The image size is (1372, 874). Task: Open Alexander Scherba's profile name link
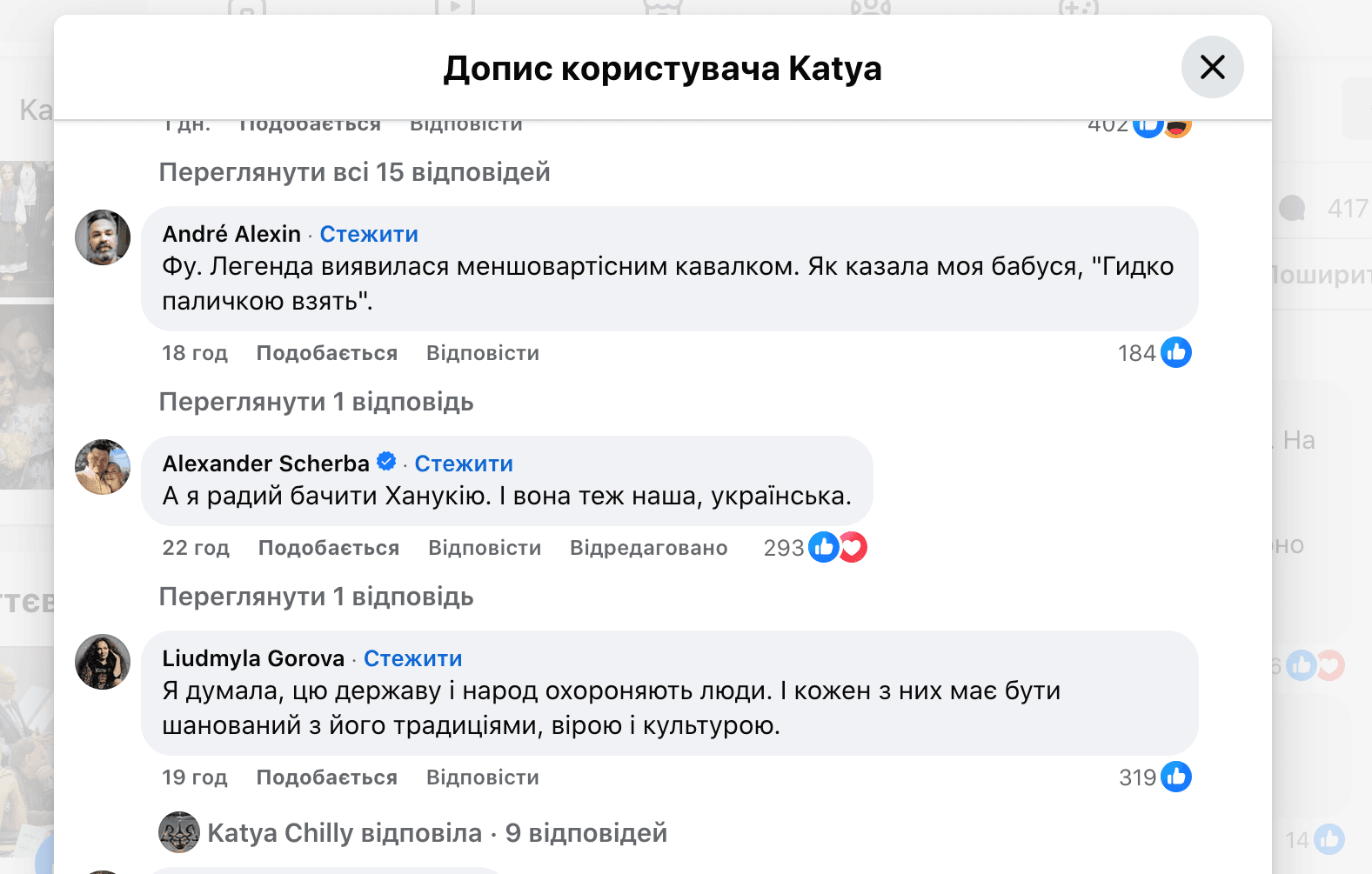point(265,464)
